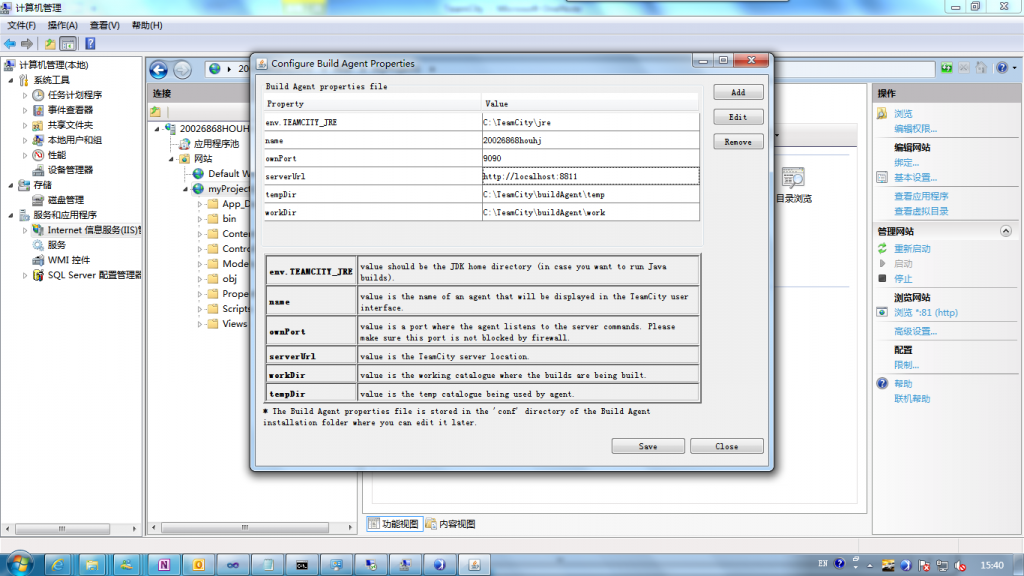
Task: Open the 帮助(H) menu
Action: pos(147,25)
